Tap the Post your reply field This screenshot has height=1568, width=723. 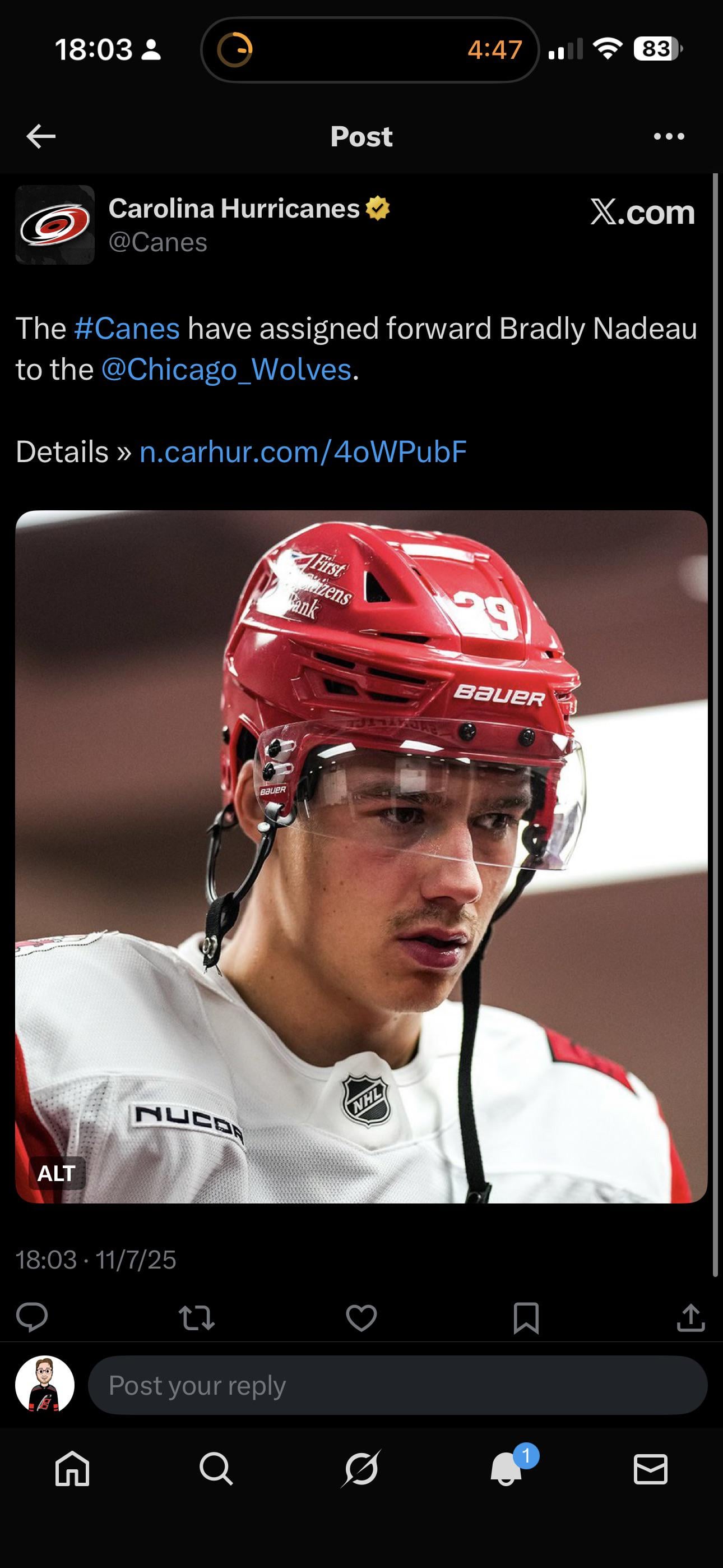coord(397,1385)
